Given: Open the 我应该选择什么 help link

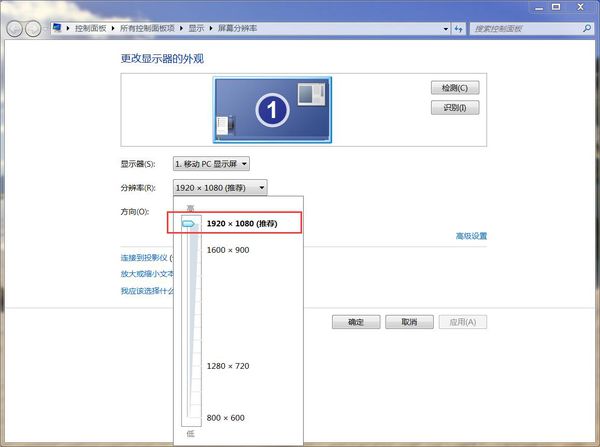Looking at the screenshot, I should 147,291.
